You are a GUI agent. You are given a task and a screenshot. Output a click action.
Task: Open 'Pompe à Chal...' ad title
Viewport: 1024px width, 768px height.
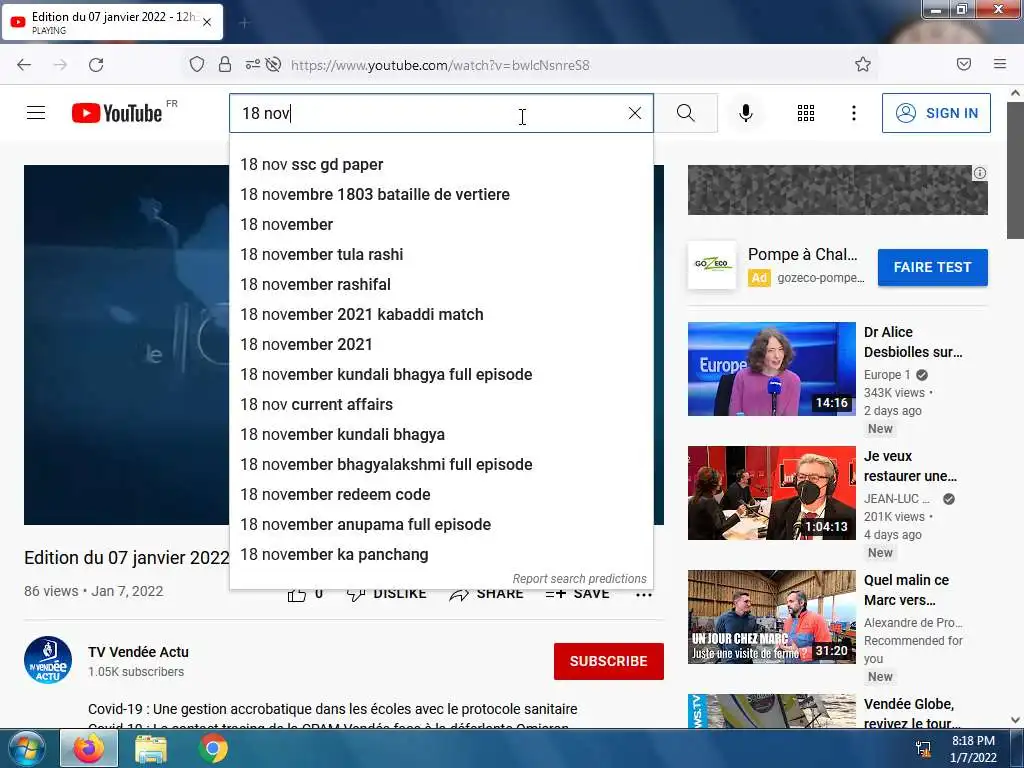click(803, 254)
